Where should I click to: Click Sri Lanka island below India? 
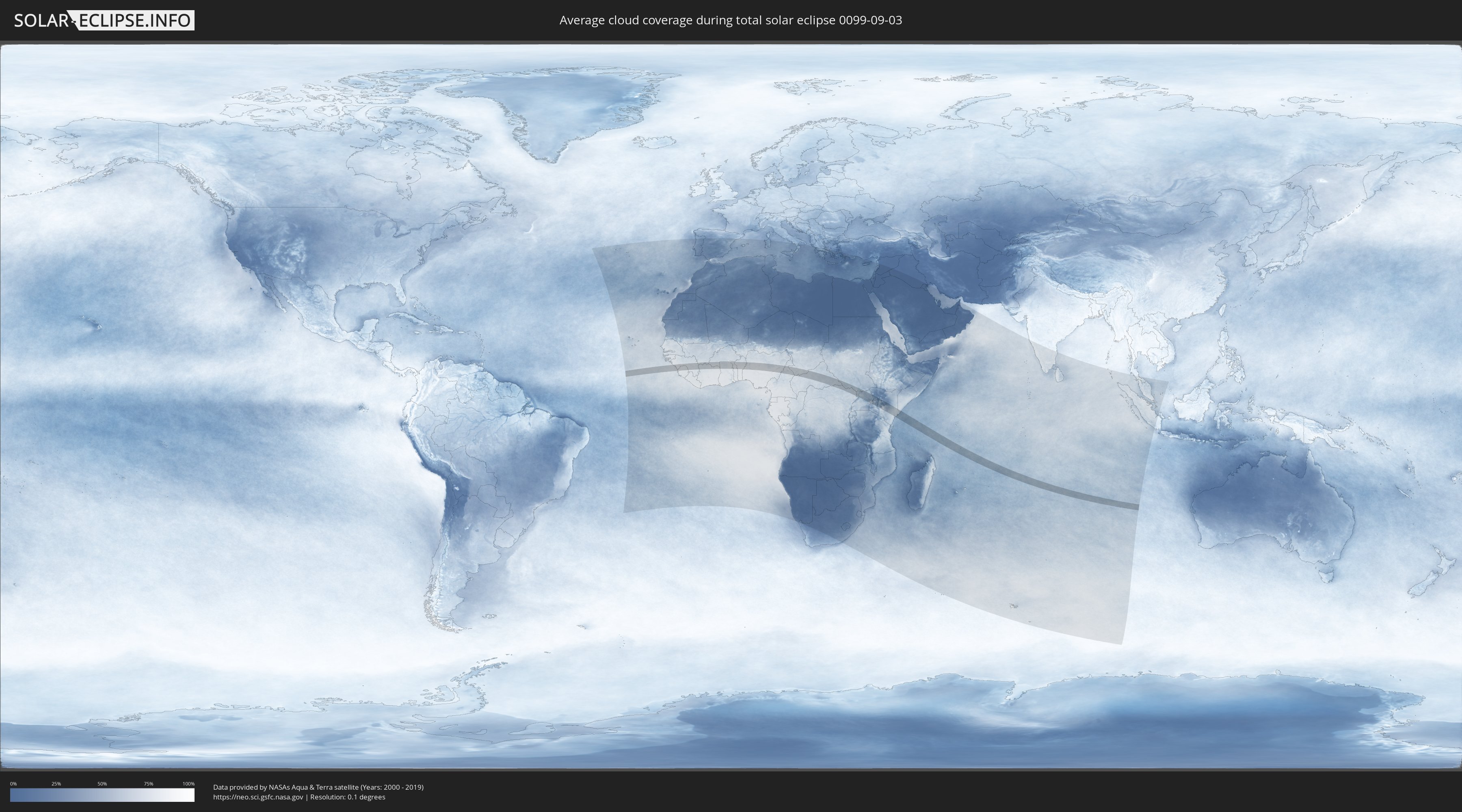pos(1060,374)
